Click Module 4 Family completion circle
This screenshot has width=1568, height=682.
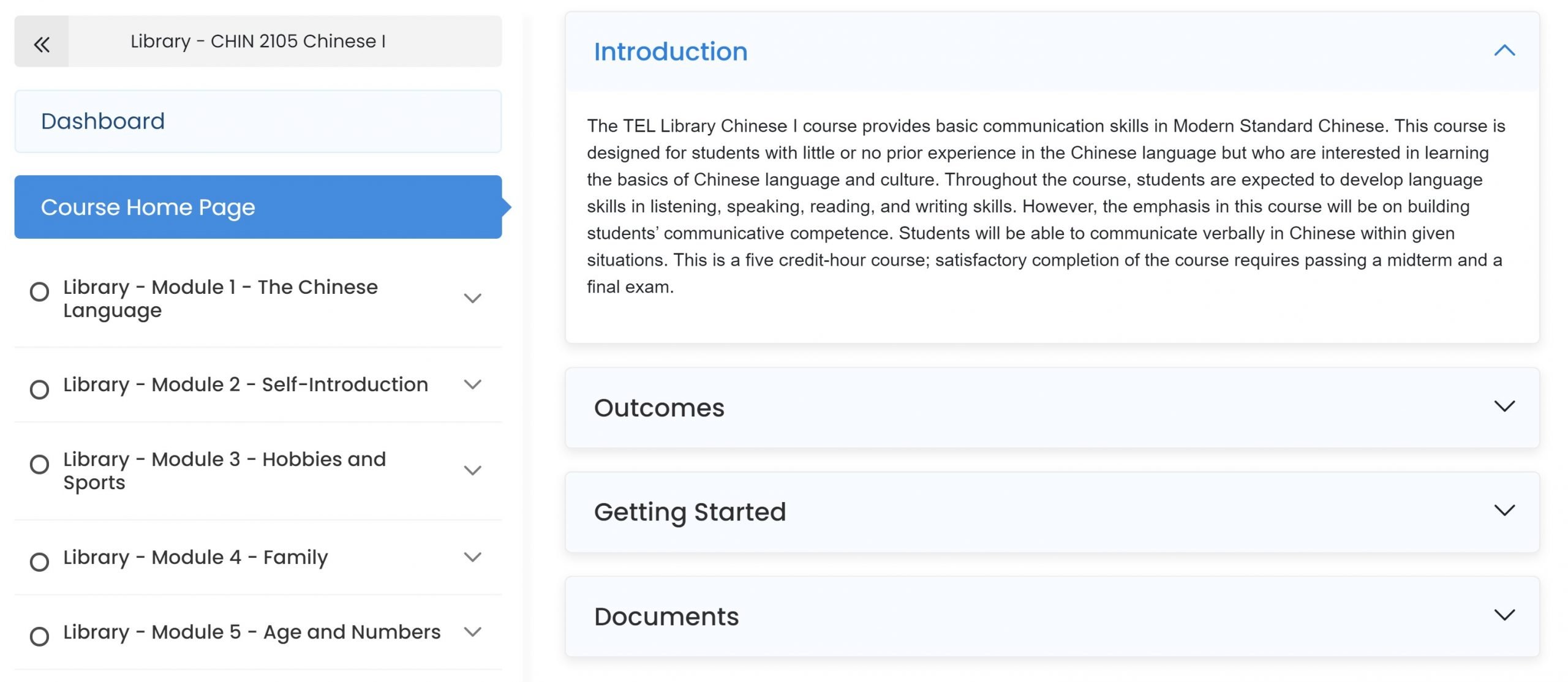(39, 561)
